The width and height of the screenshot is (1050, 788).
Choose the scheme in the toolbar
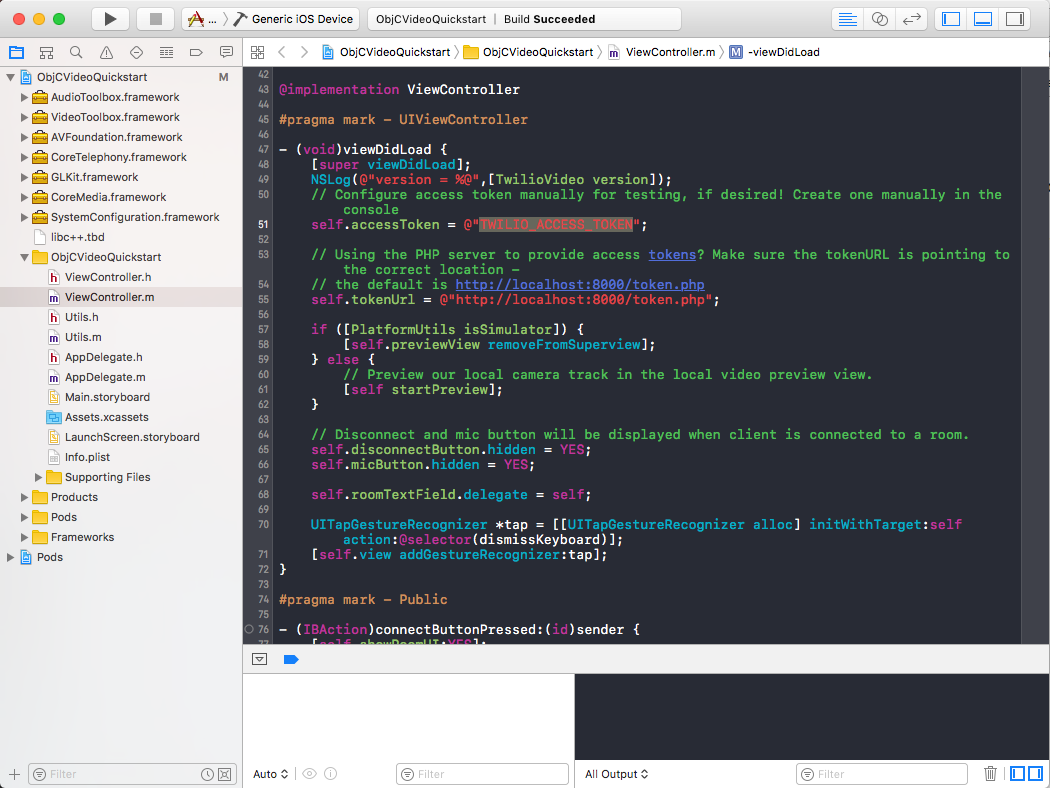(x=202, y=19)
